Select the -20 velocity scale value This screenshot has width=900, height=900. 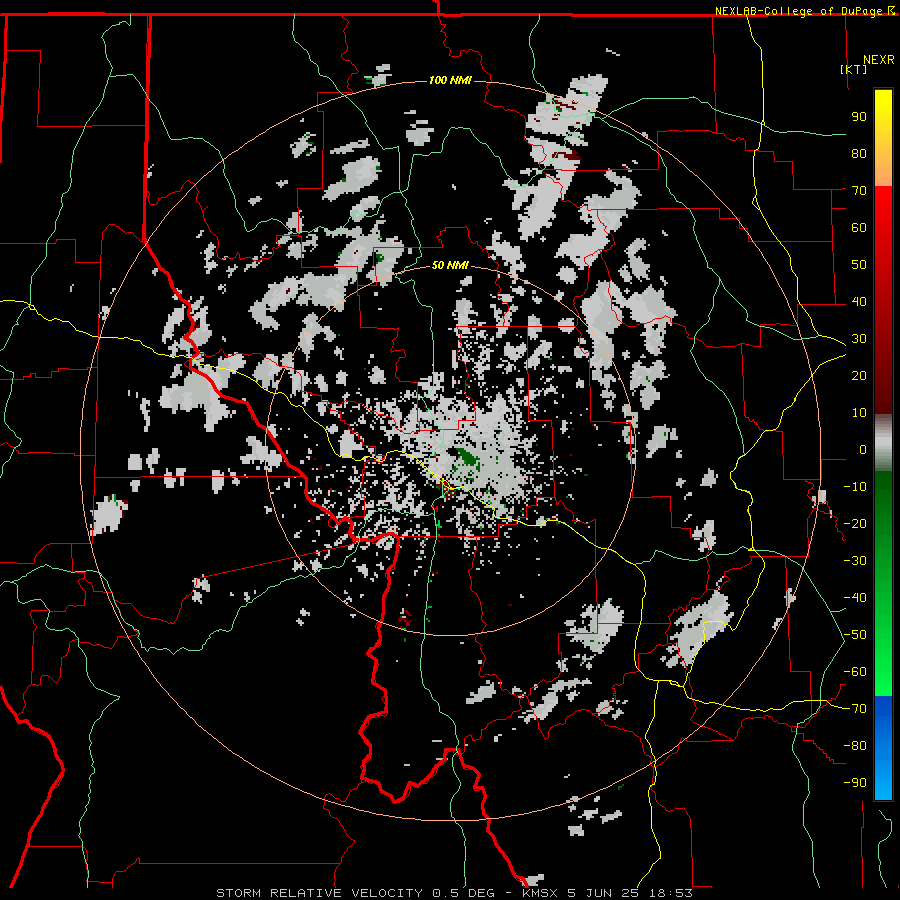tap(855, 523)
